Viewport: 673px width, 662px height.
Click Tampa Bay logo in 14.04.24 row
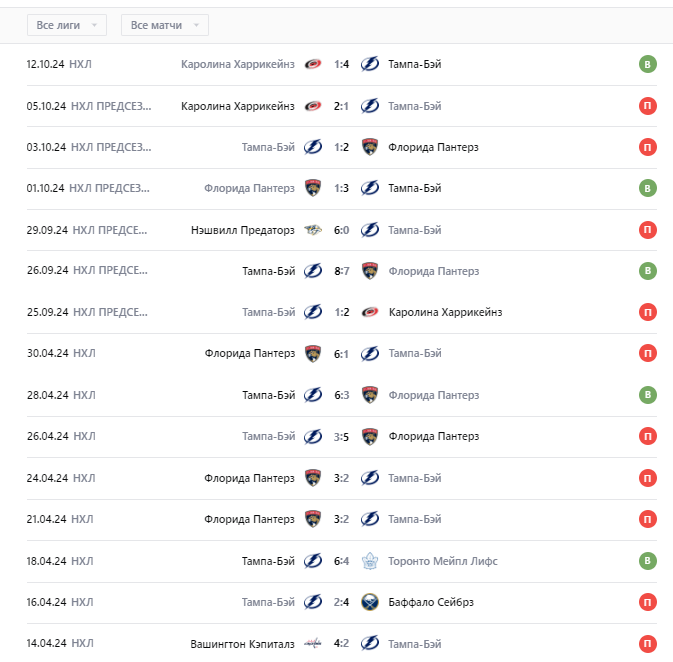[x=370, y=643]
